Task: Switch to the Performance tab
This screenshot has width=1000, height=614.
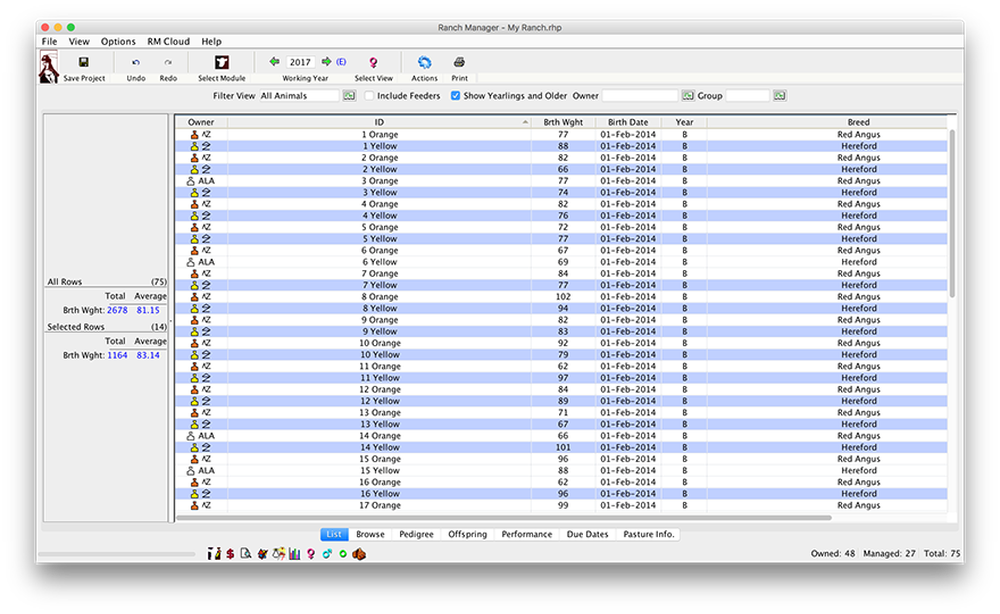Action: [527, 534]
